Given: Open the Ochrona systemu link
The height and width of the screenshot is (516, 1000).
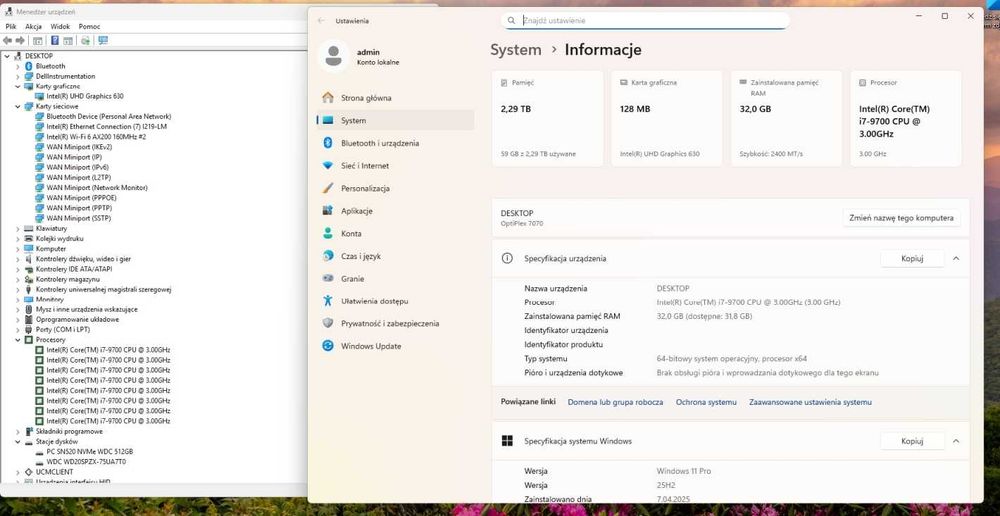Looking at the screenshot, I should pos(706,402).
